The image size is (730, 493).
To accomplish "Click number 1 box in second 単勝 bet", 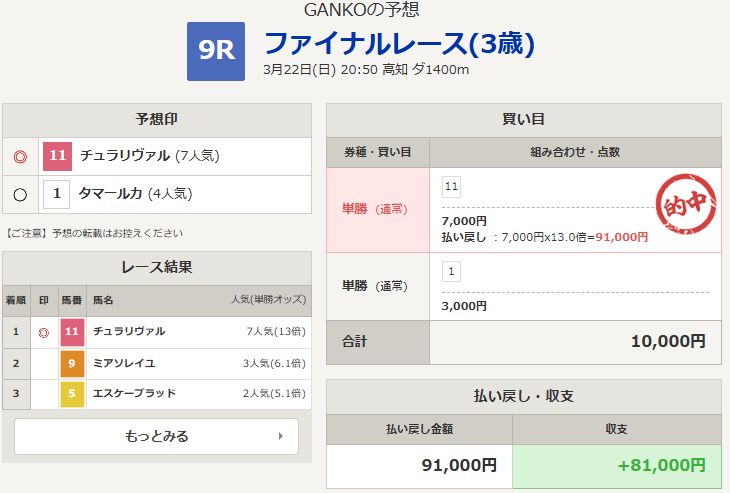I will 451,271.
